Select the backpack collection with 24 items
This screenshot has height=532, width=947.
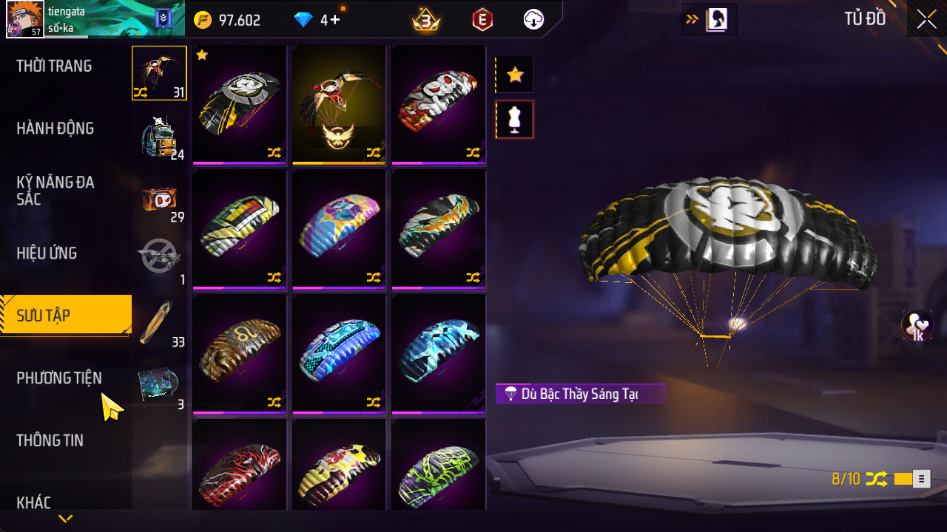click(159, 137)
